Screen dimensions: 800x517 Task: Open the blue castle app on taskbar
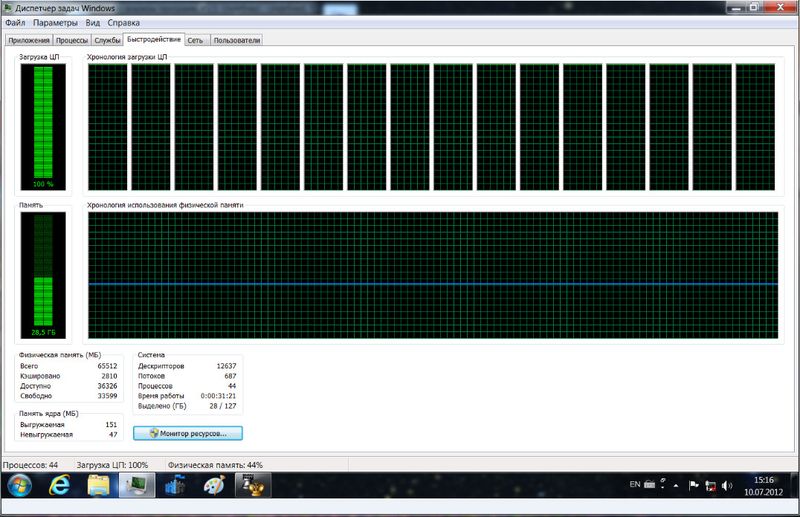(175, 485)
